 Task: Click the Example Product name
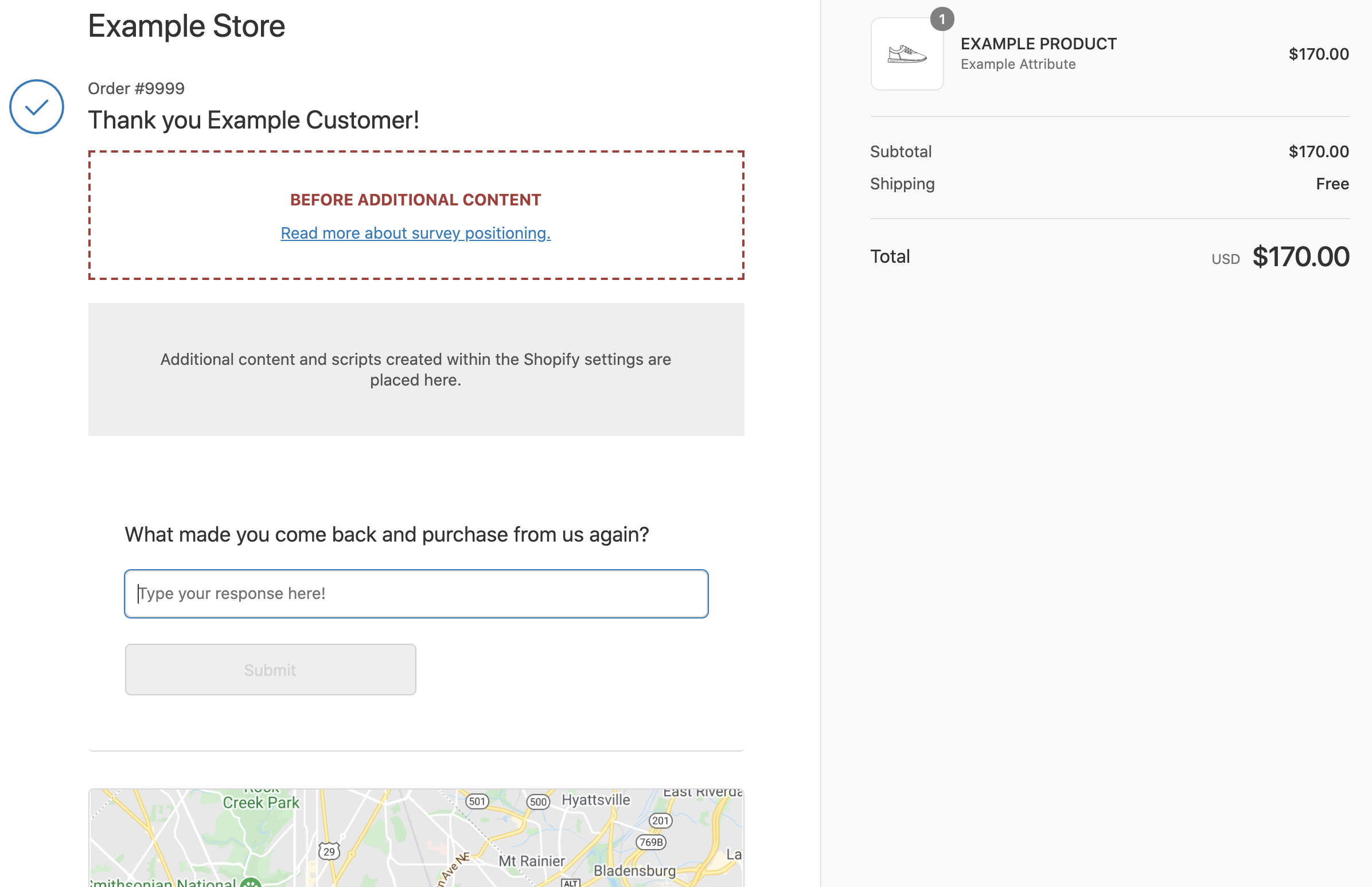tap(1038, 44)
